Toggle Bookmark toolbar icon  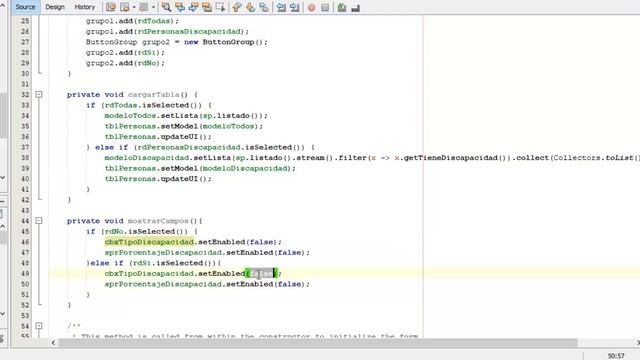tap(264, 7)
